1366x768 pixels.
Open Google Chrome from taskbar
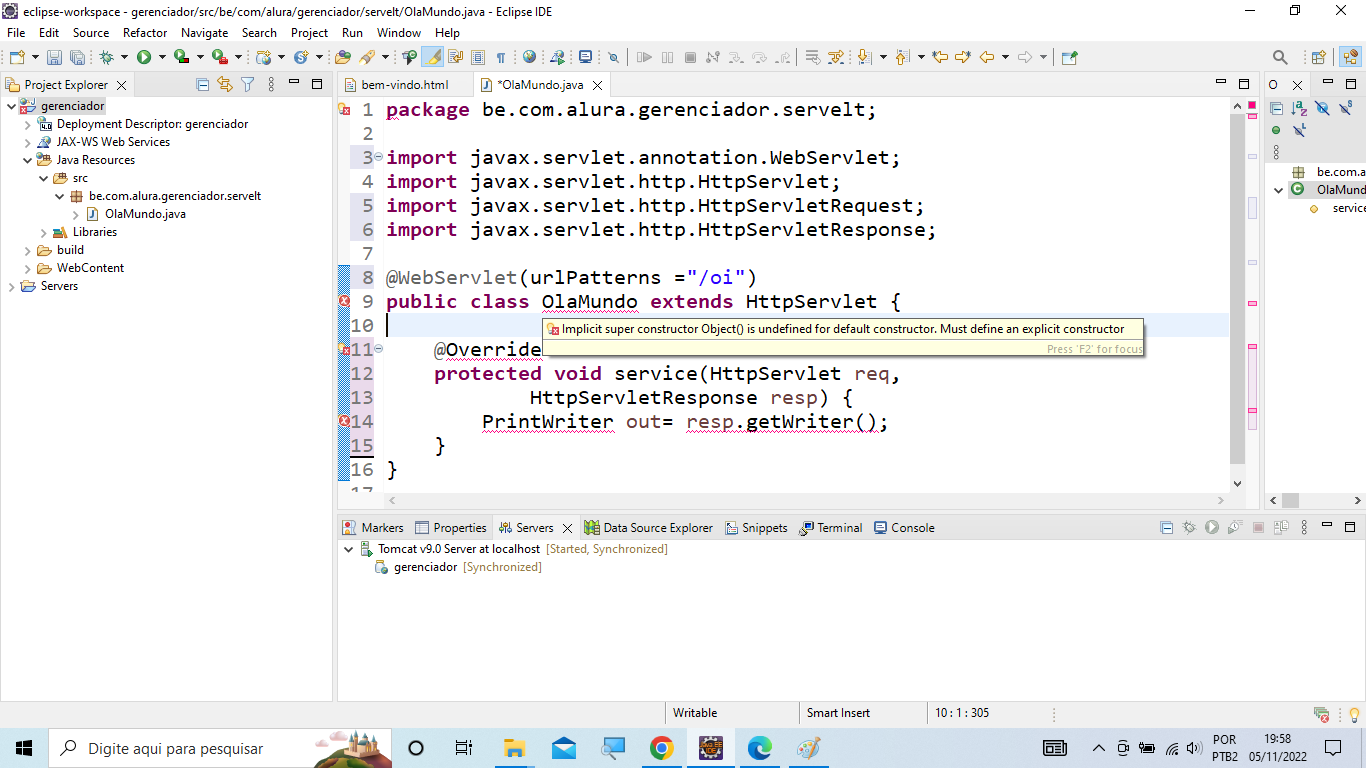[661, 748]
